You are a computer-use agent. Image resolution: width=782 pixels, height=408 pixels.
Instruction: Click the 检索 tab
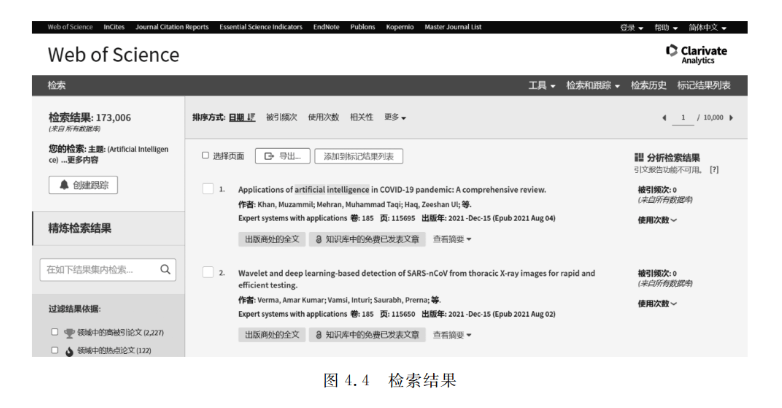(56, 85)
